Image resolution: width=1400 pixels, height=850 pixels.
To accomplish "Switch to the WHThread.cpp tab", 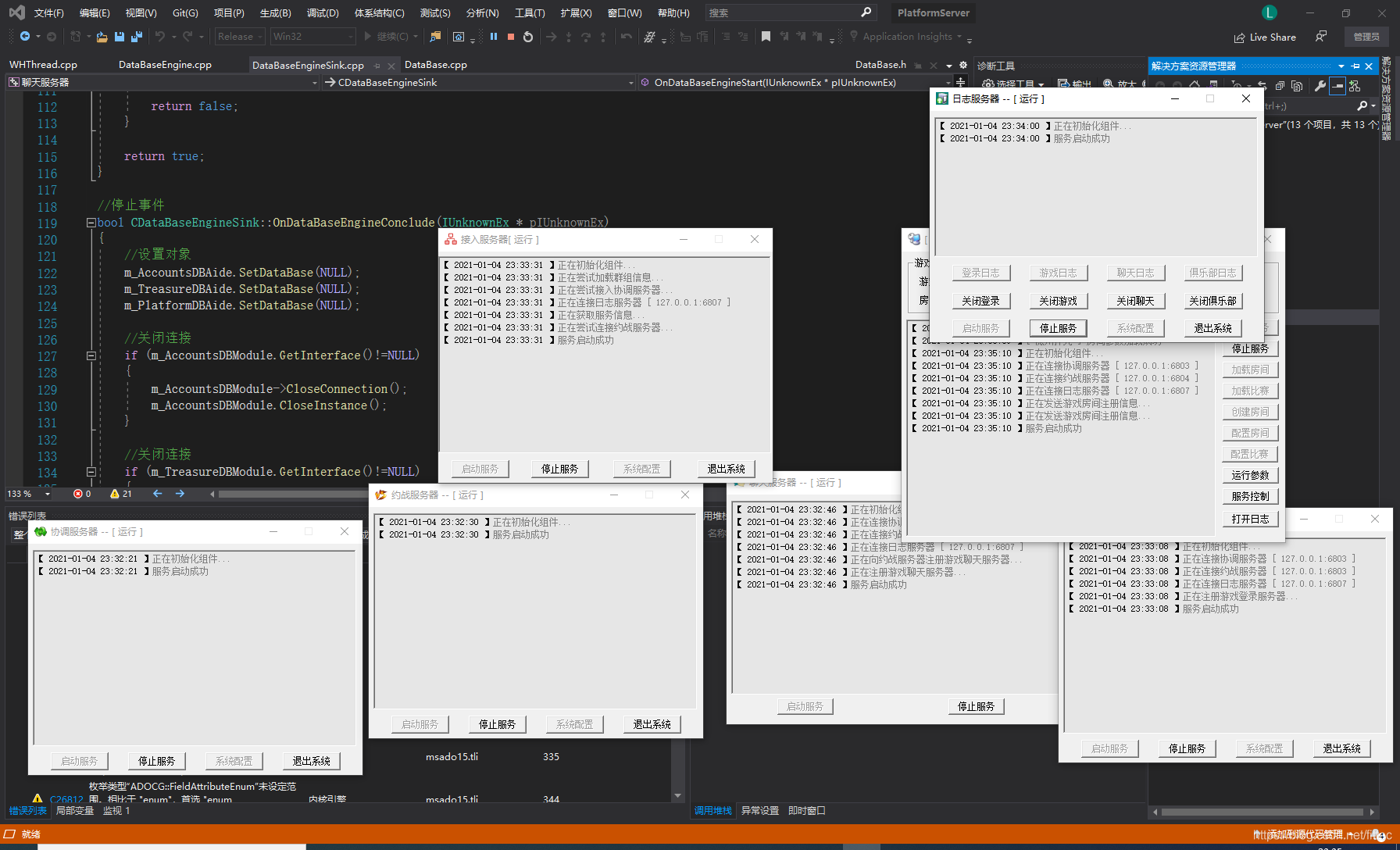I will click(43, 65).
